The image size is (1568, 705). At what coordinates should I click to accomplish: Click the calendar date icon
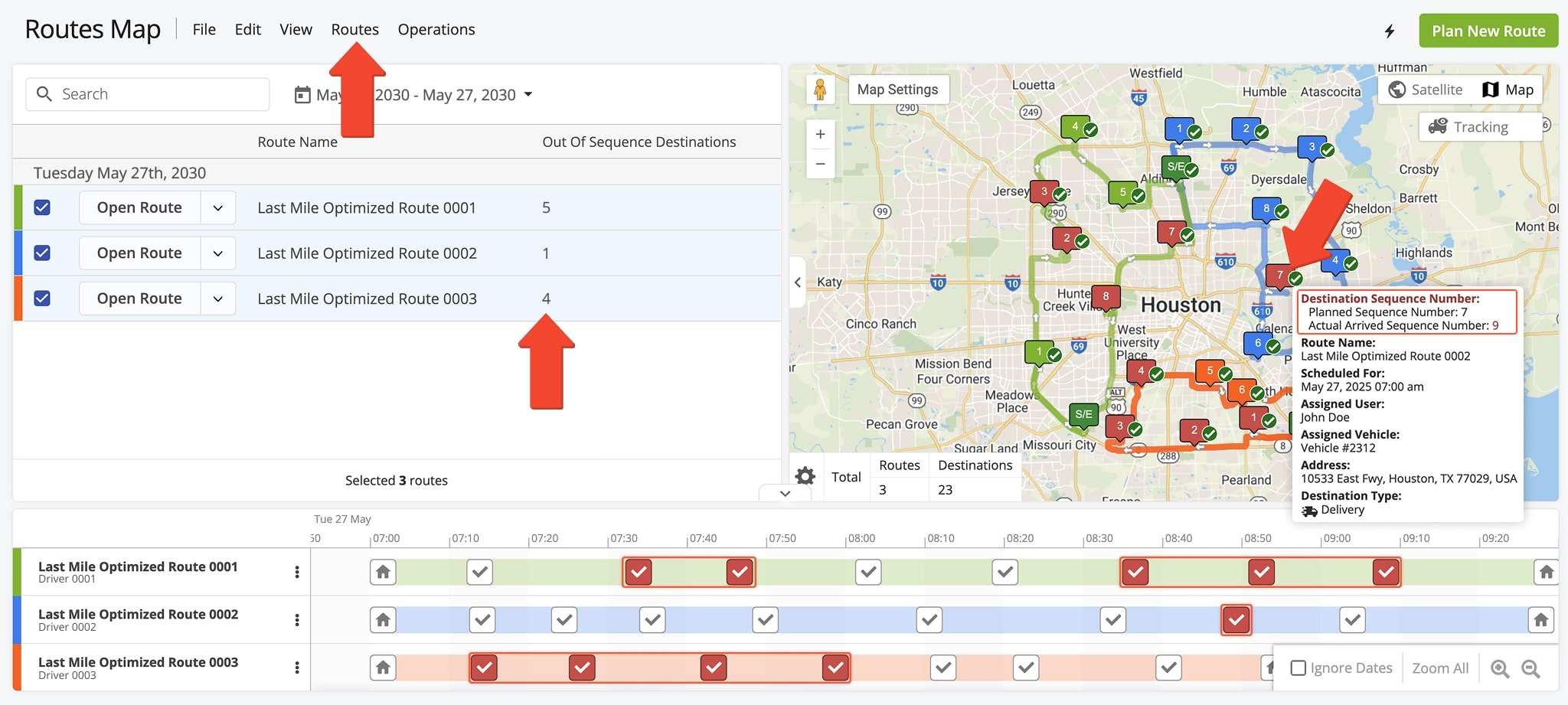tap(302, 94)
